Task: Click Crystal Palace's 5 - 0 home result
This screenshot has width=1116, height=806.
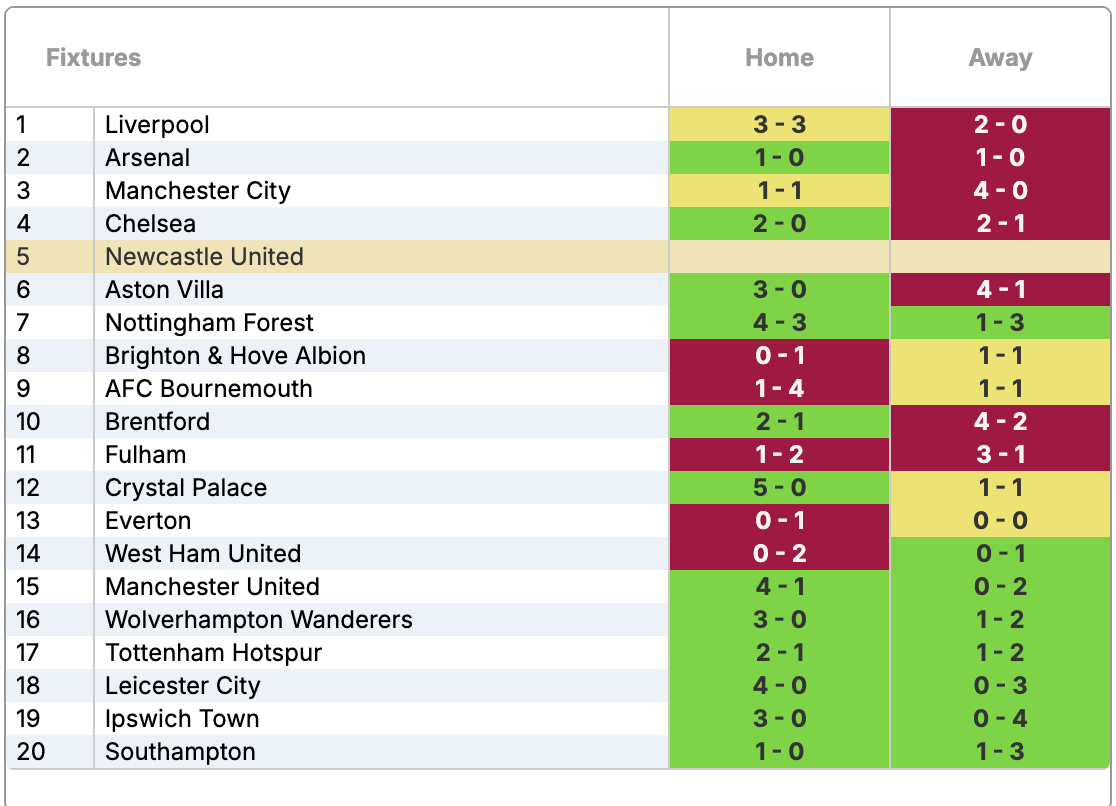Action: point(779,488)
